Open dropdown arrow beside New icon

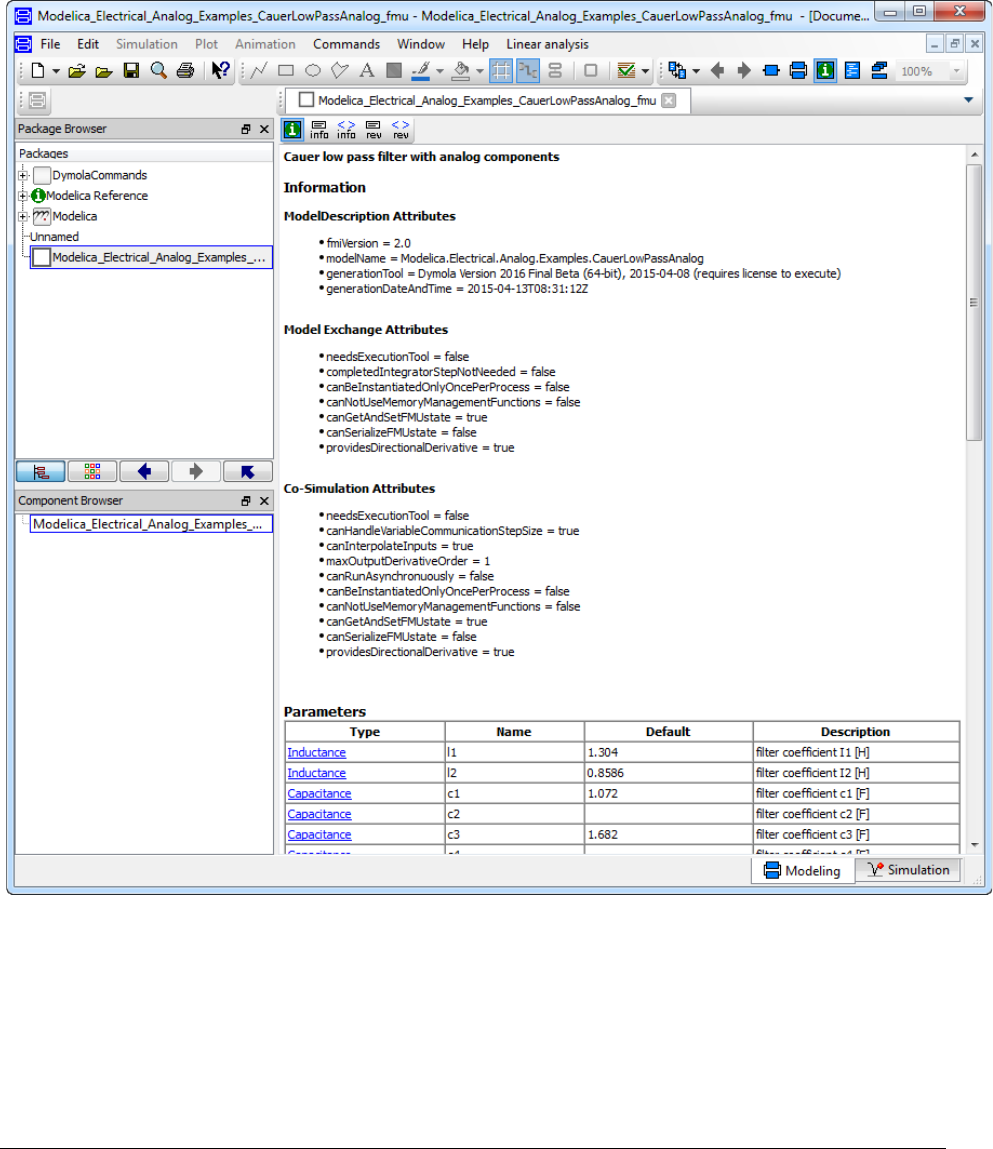[56, 71]
